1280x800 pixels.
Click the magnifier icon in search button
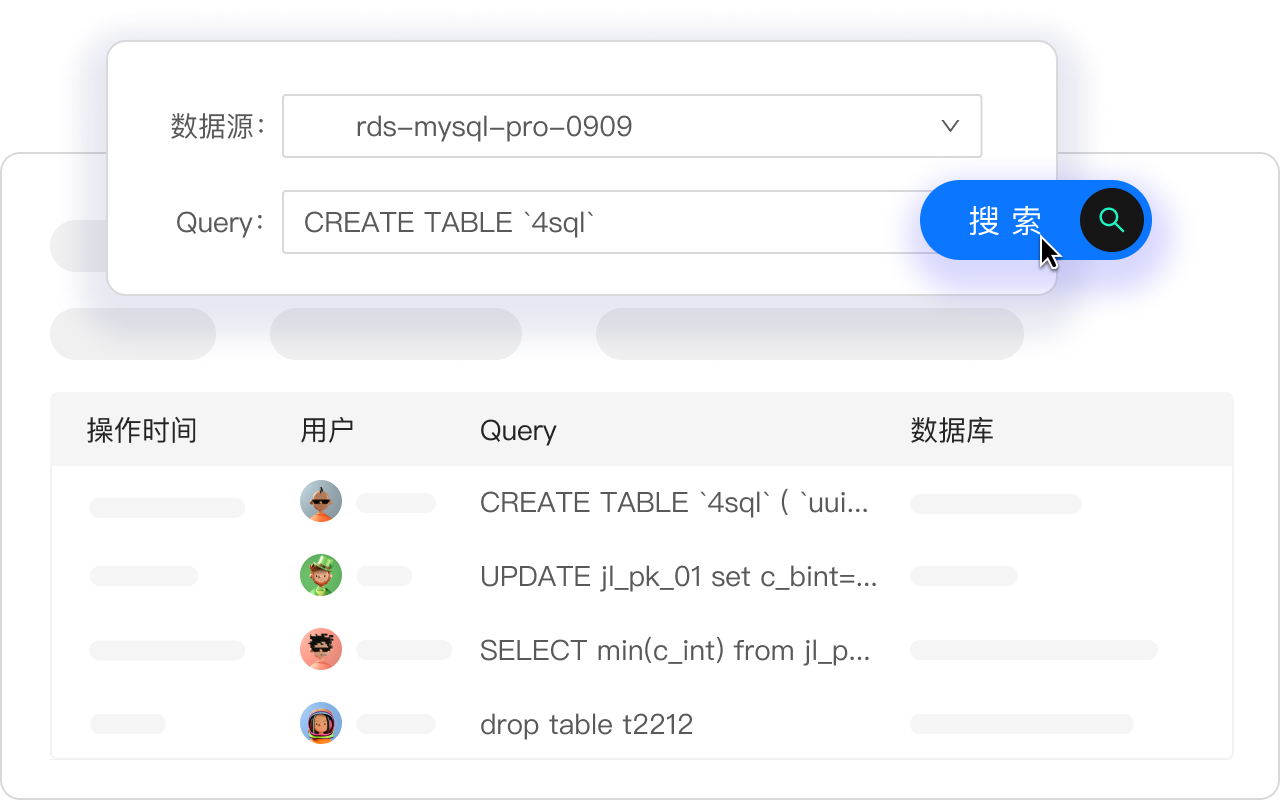pyautogui.click(x=1111, y=220)
